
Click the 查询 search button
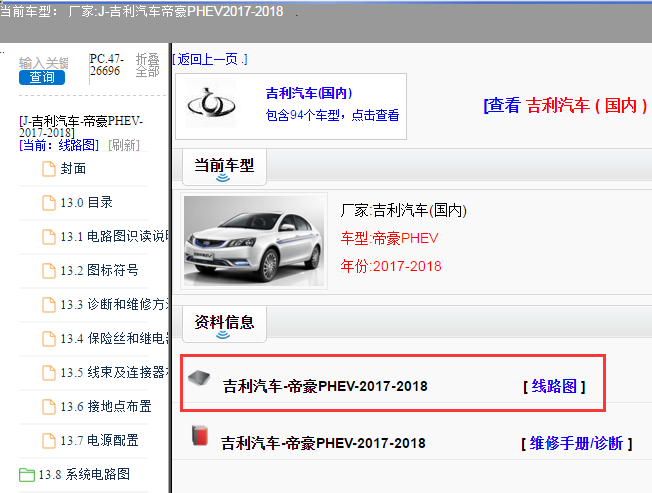click(x=42, y=77)
